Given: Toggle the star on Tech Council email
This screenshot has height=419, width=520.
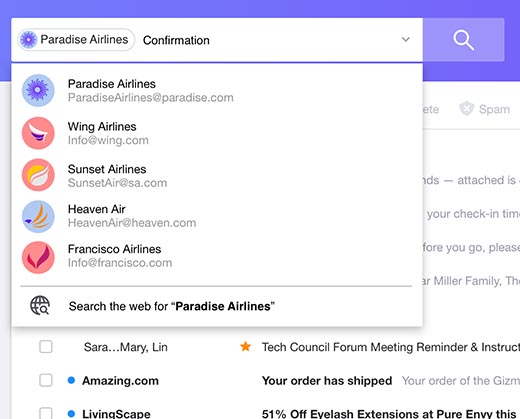Looking at the screenshot, I should 245,347.
